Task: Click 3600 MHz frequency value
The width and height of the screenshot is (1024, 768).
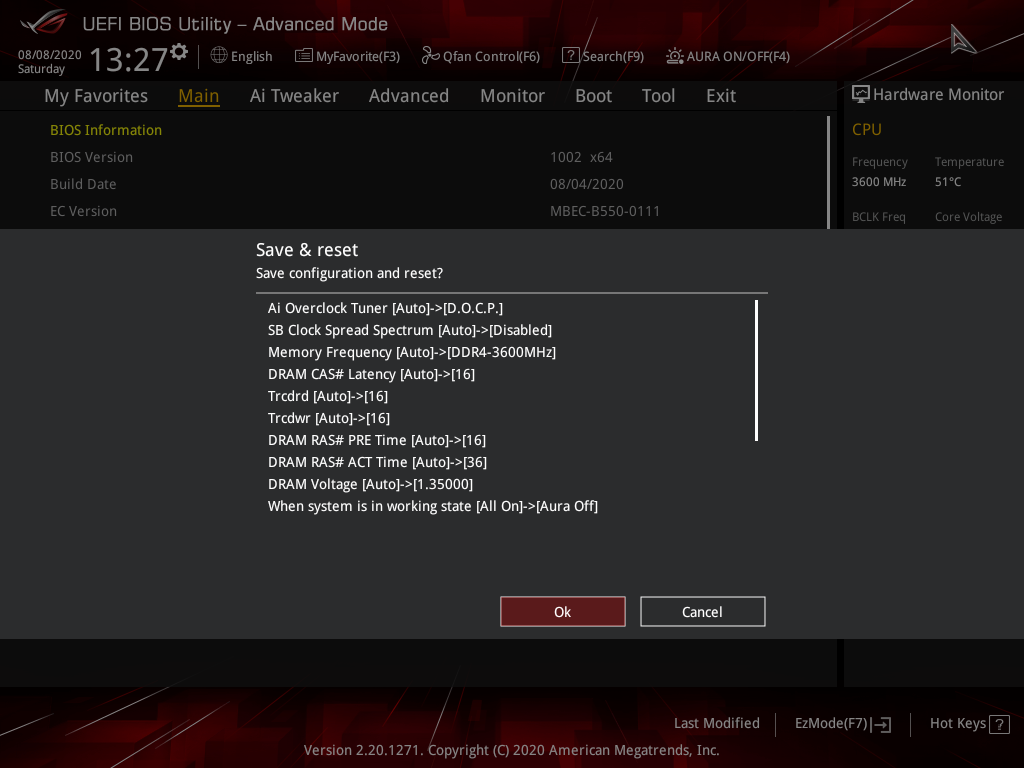Action: (x=879, y=182)
